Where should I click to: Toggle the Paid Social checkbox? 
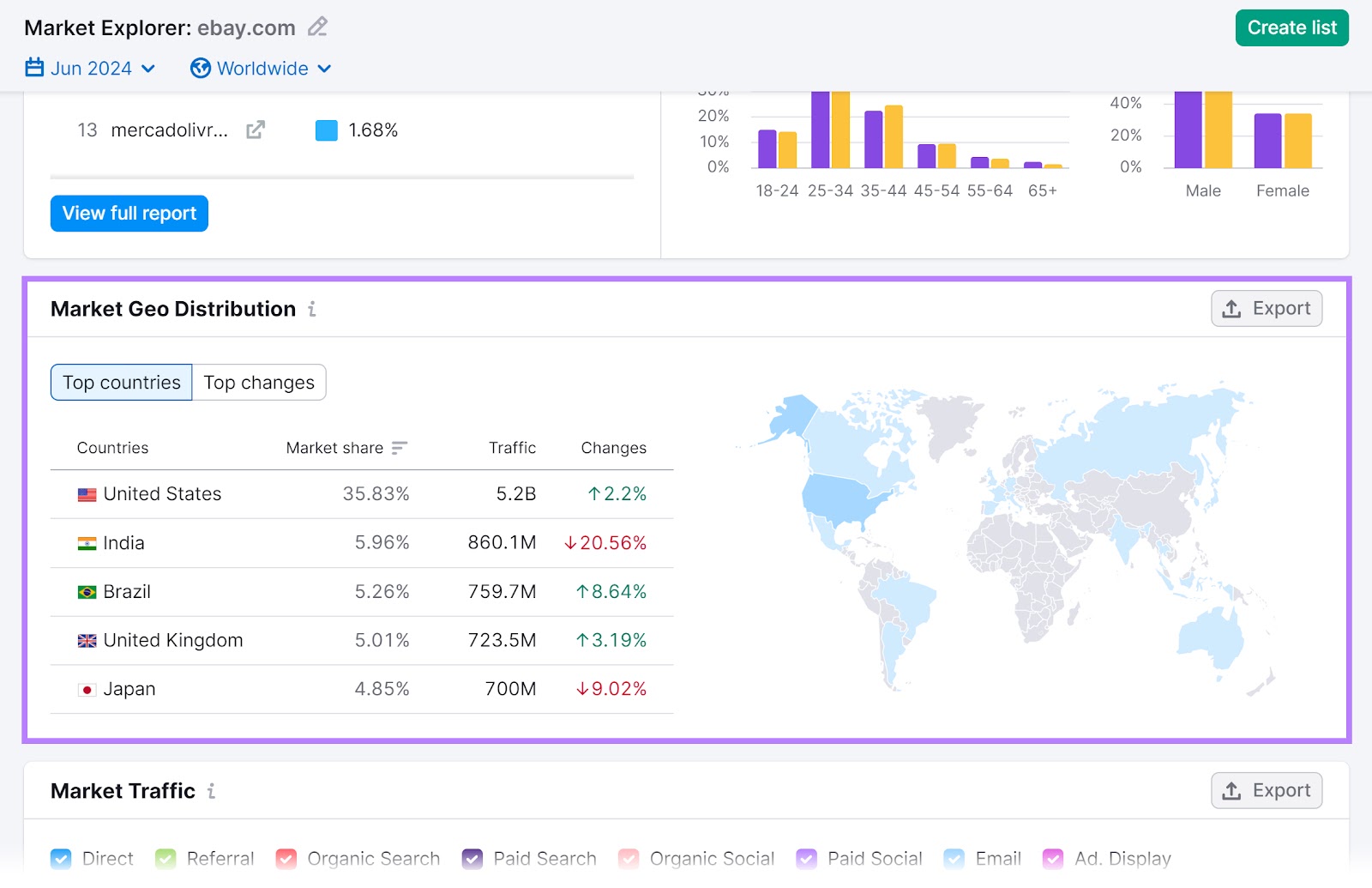coord(806,859)
